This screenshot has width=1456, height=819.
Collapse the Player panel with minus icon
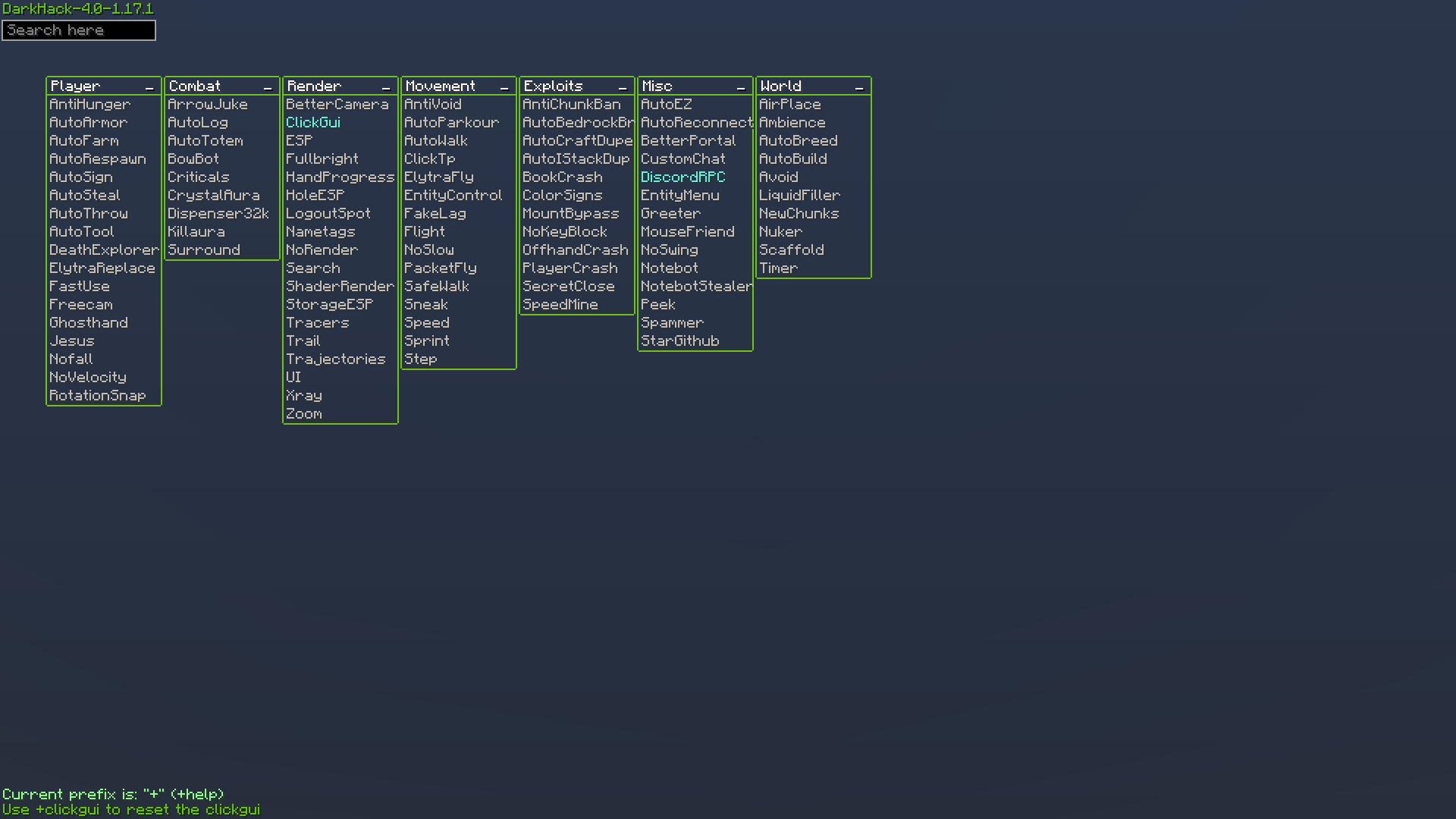[149, 87]
